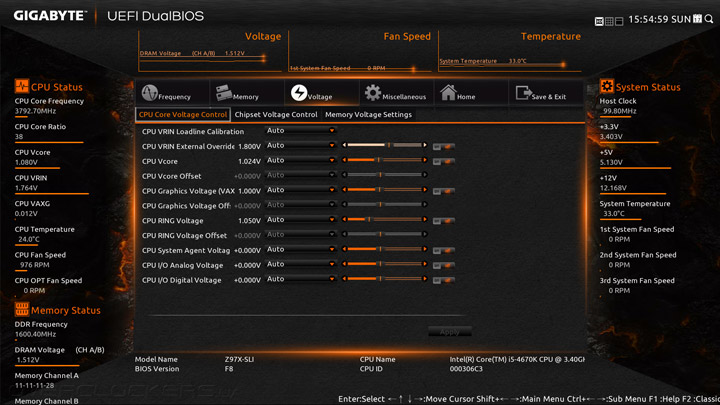Click the CPU VRIN External Override 1.800V value
The image size is (720, 405).
click(249, 146)
